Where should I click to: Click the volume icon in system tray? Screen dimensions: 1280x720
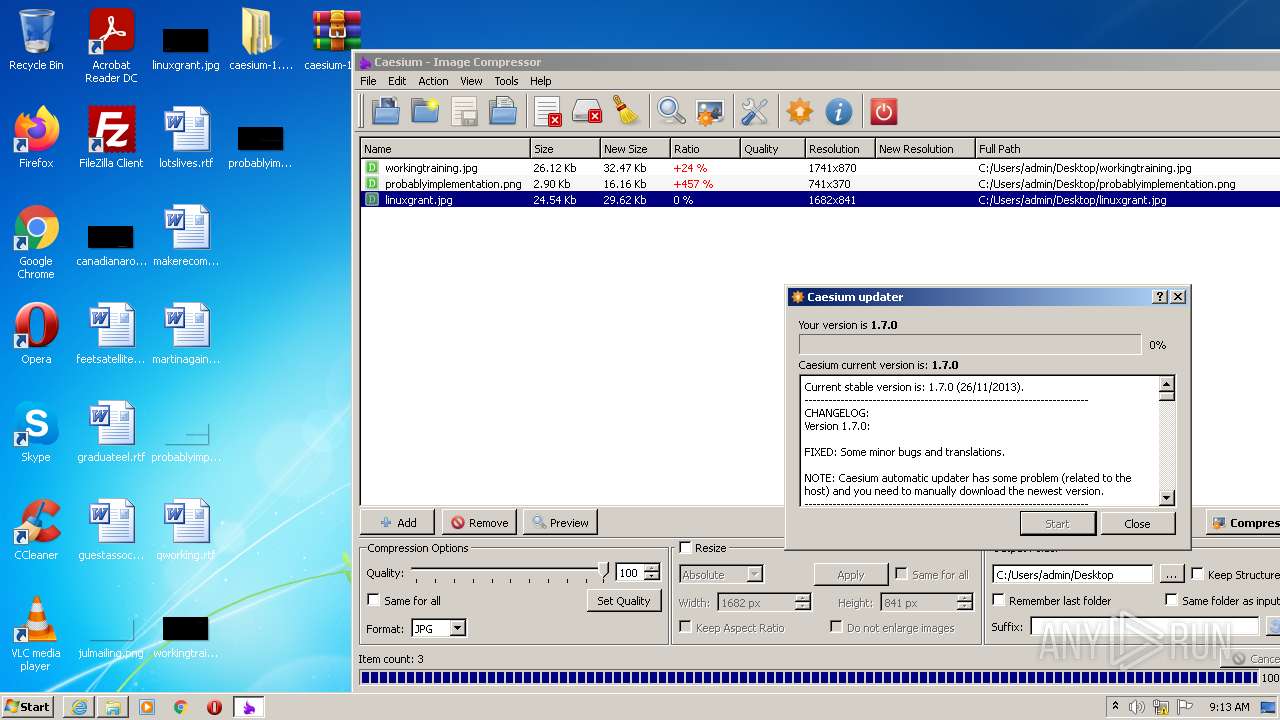coord(1137,707)
